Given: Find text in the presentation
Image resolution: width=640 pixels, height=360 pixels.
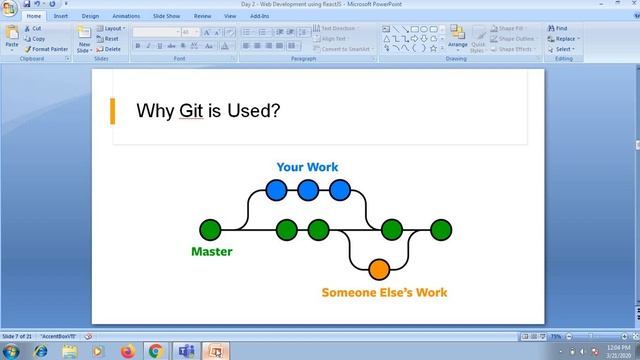Looking at the screenshot, I should coord(558,29).
